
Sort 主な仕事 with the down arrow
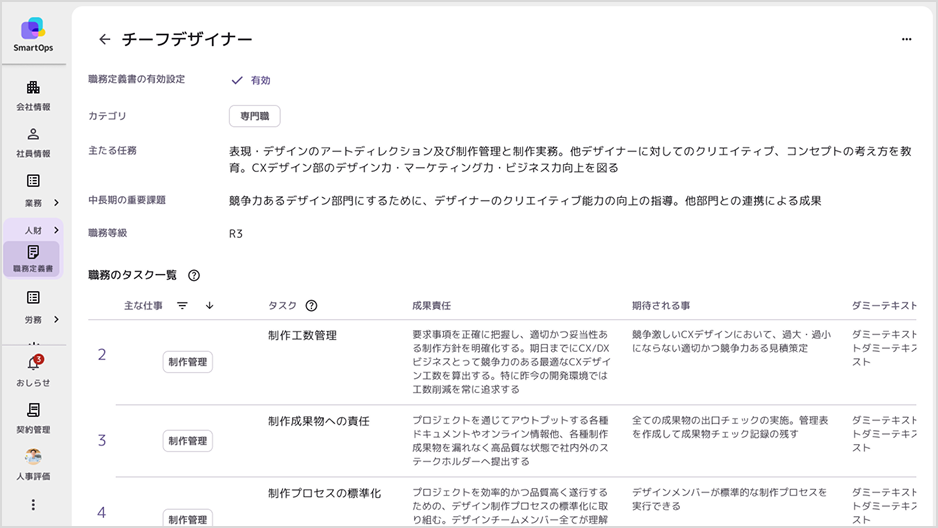209,306
